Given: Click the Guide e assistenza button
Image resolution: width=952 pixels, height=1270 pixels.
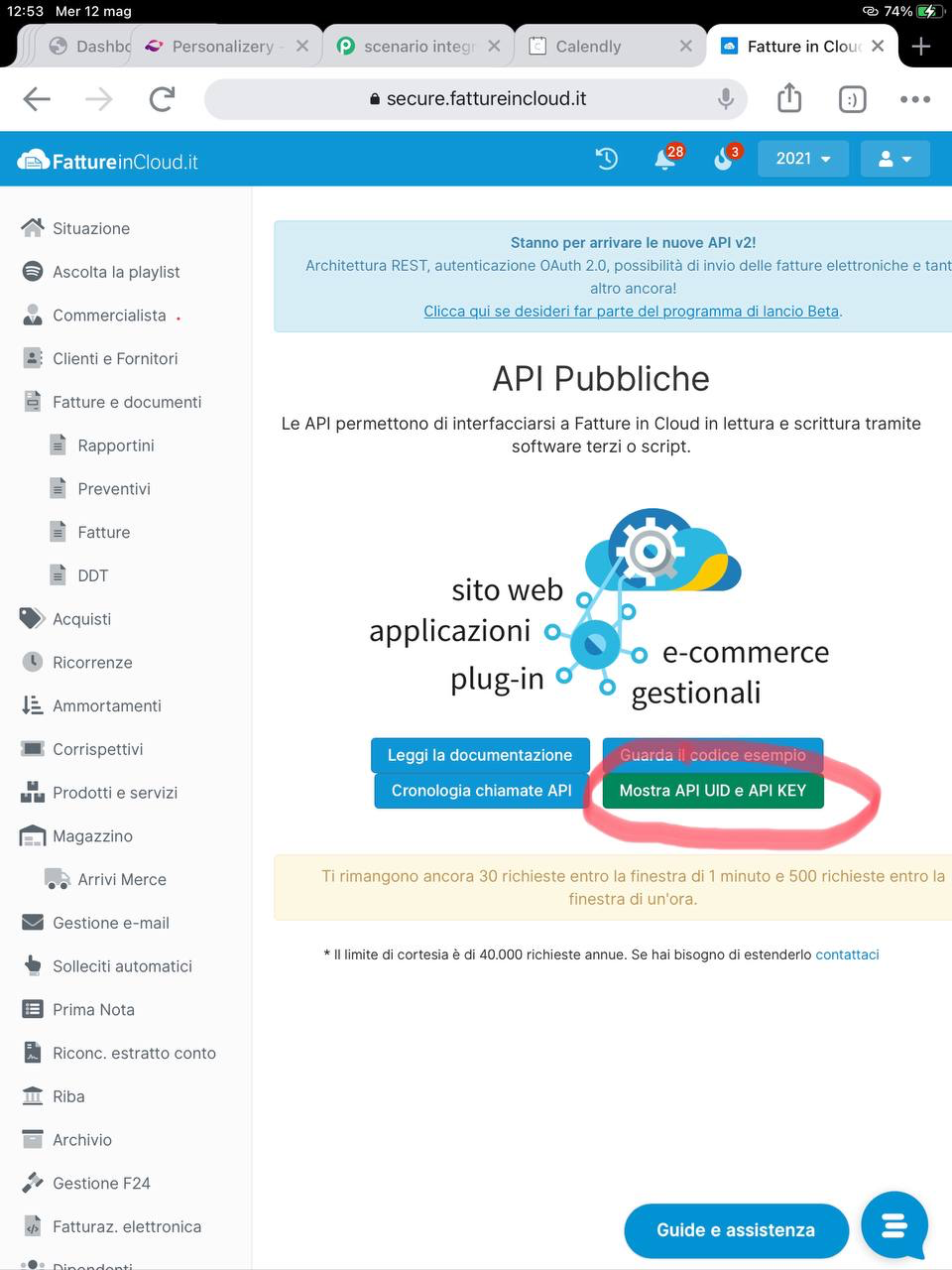Looking at the screenshot, I should coord(736,1230).
